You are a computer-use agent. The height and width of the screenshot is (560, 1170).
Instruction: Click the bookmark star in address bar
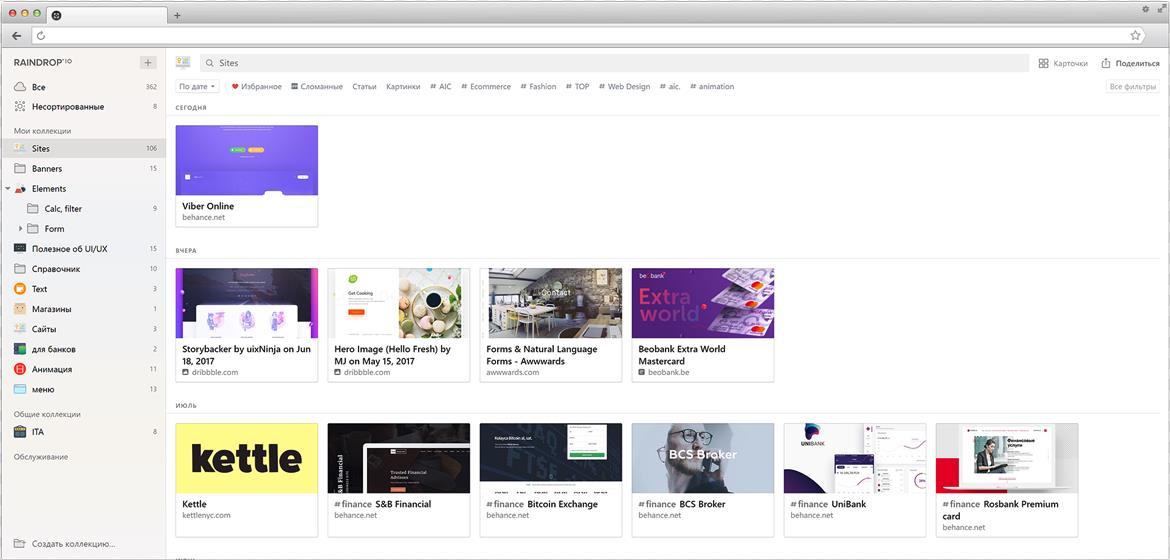pos(1135,35)
